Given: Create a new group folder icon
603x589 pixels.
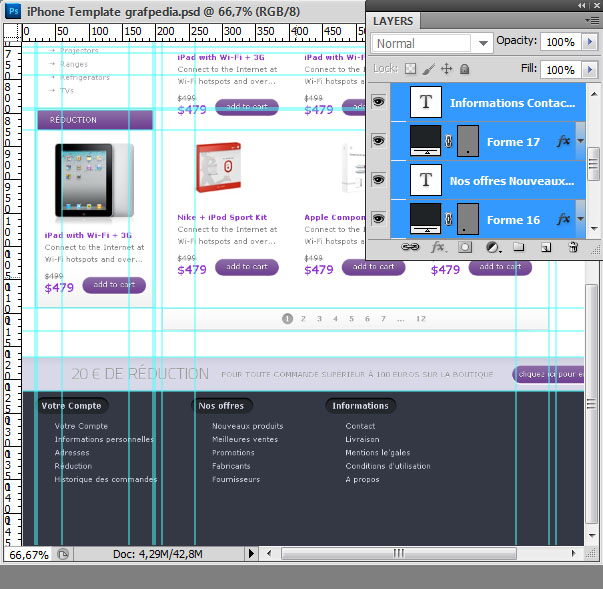Looking at the screenshot, I should tap(519, 247).
